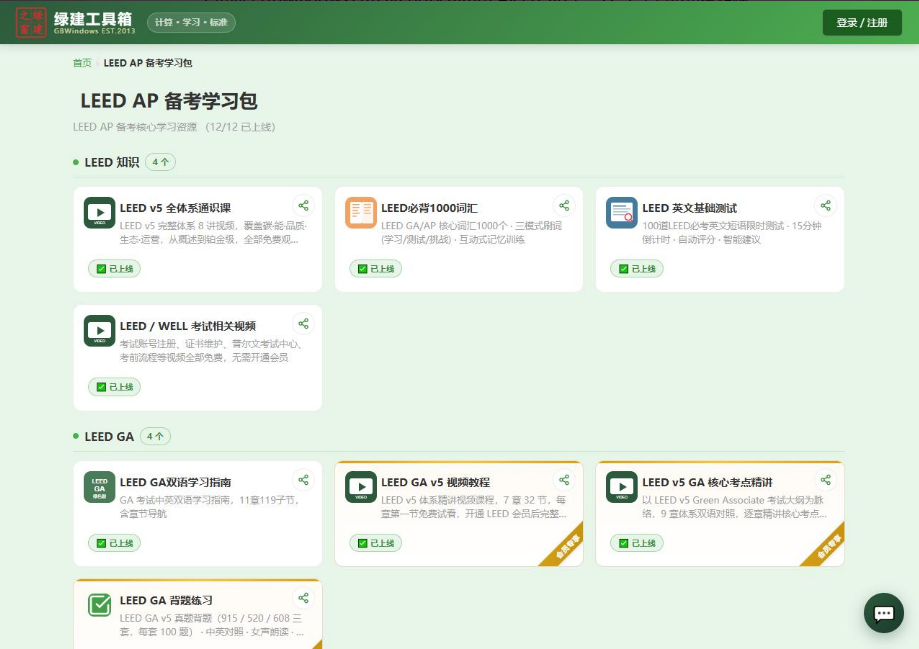Click video icon of LEED / WELL 考试相关视频
Screen dimensions: 919x649
(x=100, y=331)
